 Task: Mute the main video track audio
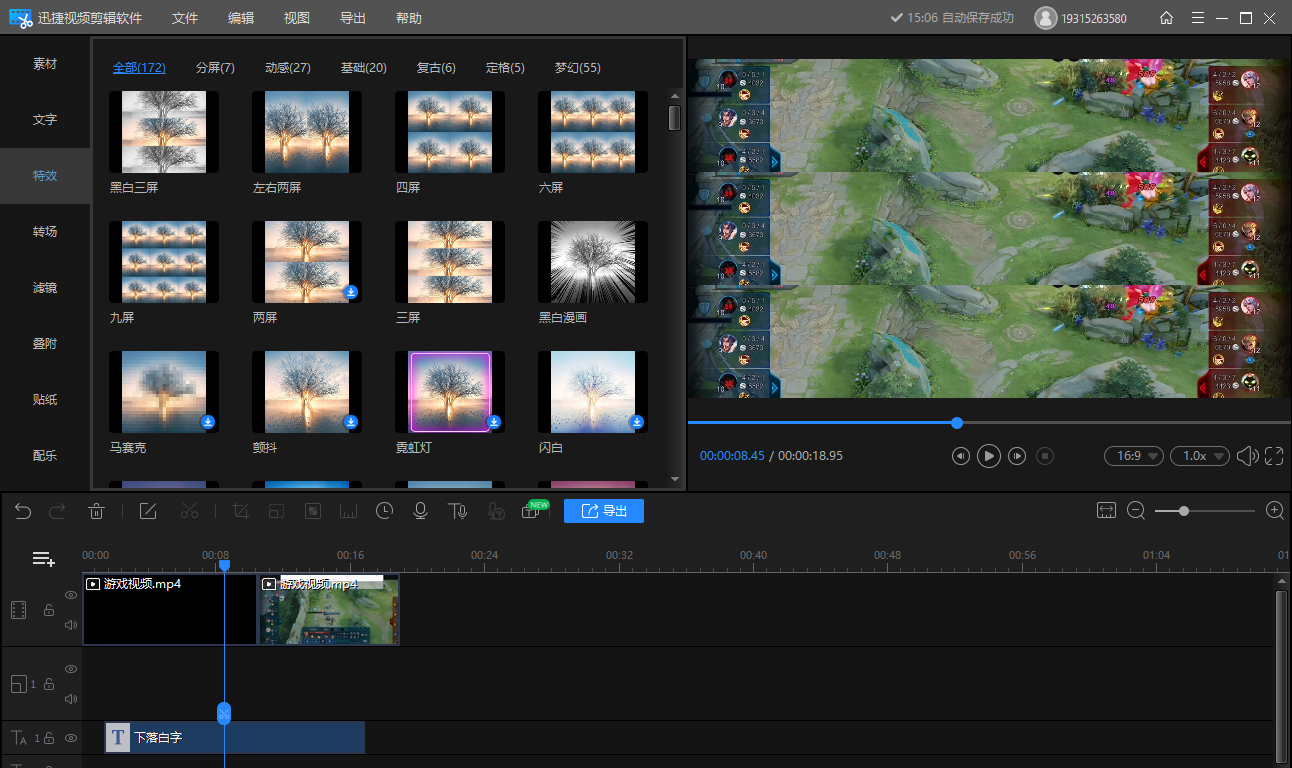(x=71, y=625)
